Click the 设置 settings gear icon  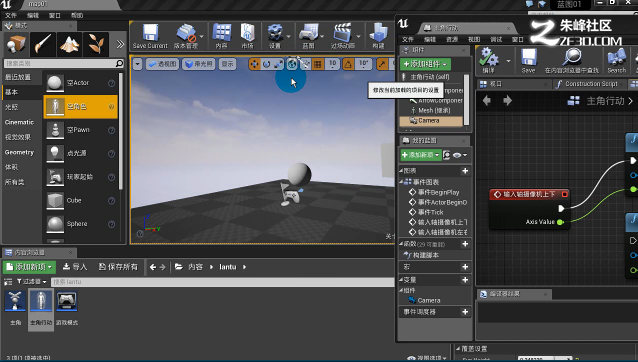click(x=275, y=33)
